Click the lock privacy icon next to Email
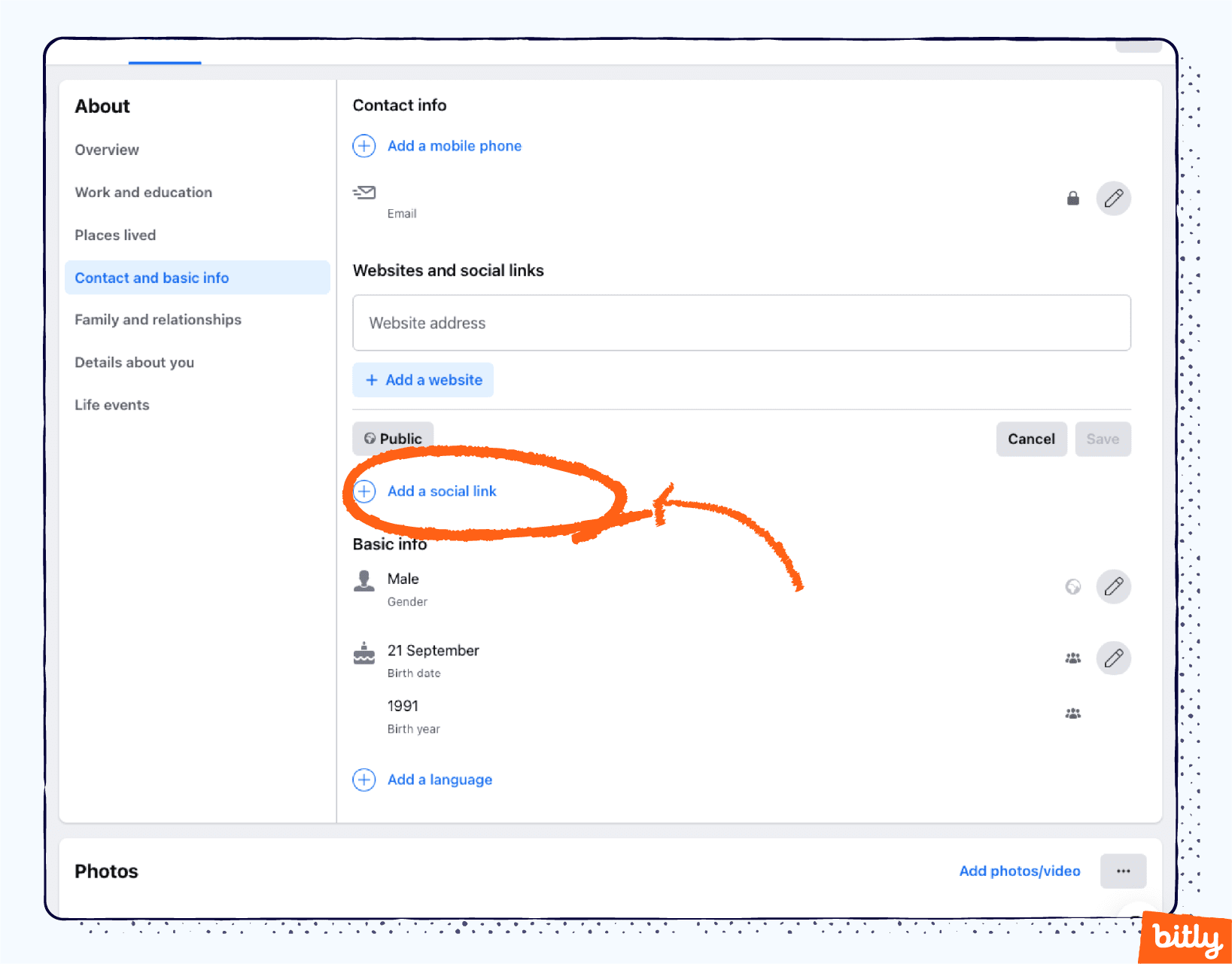 pos(1073,198)
